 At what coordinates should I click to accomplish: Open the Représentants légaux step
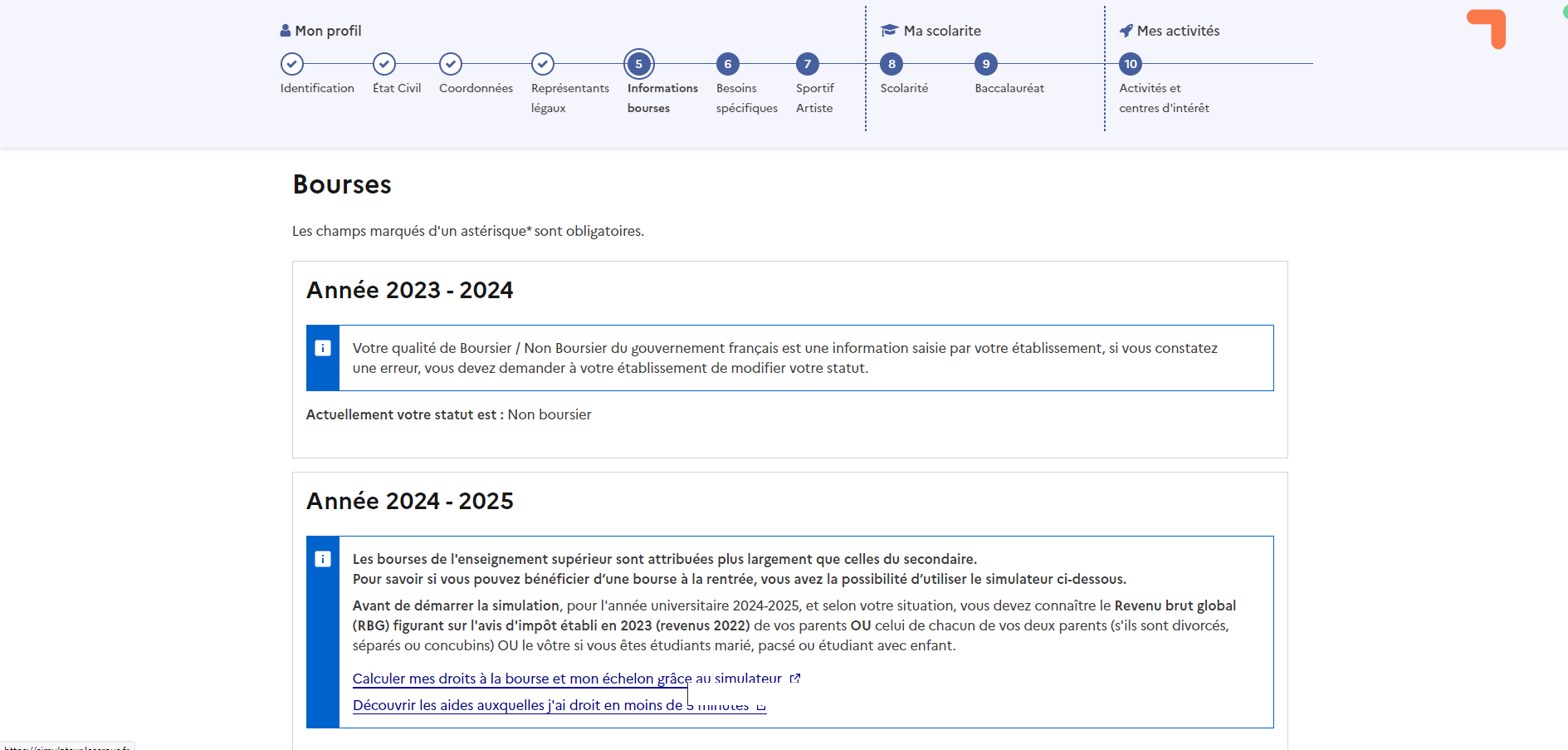click(543, 64)
